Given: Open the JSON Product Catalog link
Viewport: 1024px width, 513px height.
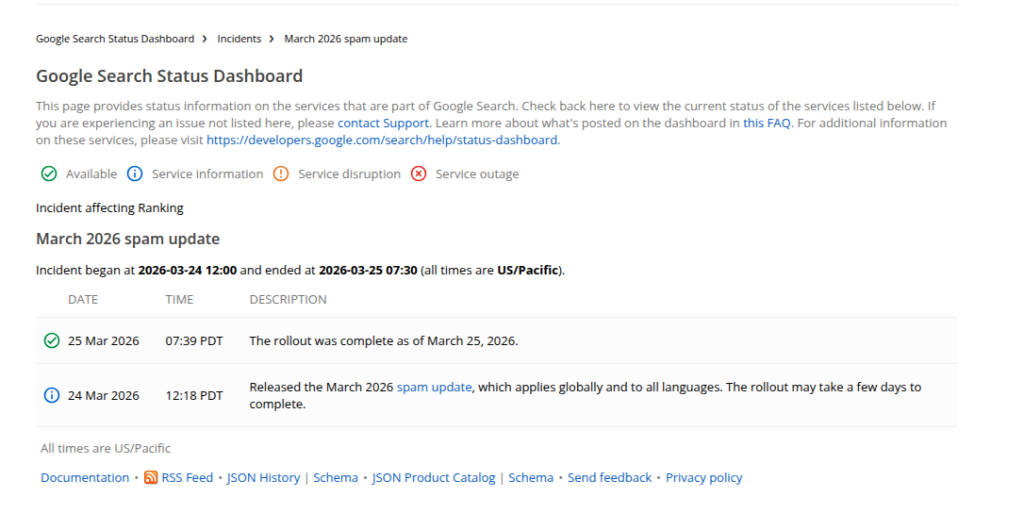Looking at the screenshot, I should [433, 478].
